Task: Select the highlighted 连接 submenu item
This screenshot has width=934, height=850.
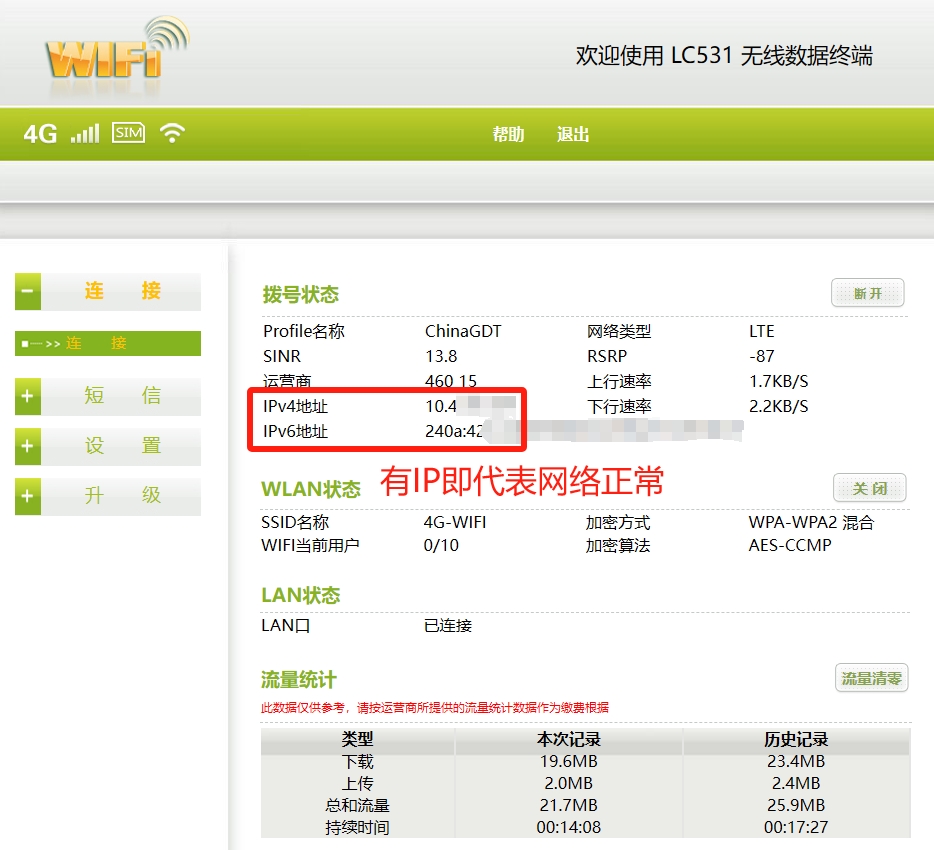Action: click(x=108, y=343)
